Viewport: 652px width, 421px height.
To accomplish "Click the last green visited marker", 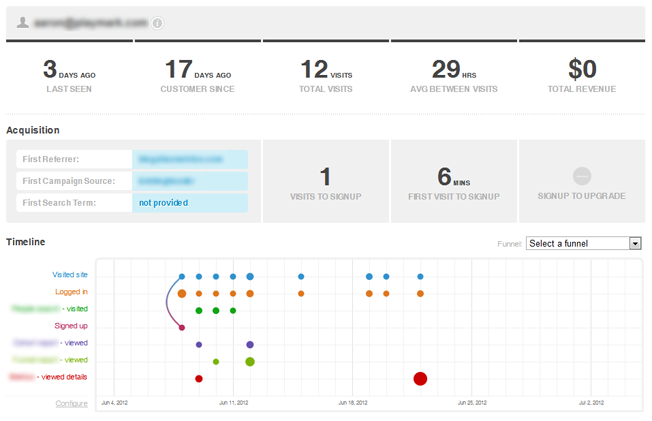I will [233, 310].
